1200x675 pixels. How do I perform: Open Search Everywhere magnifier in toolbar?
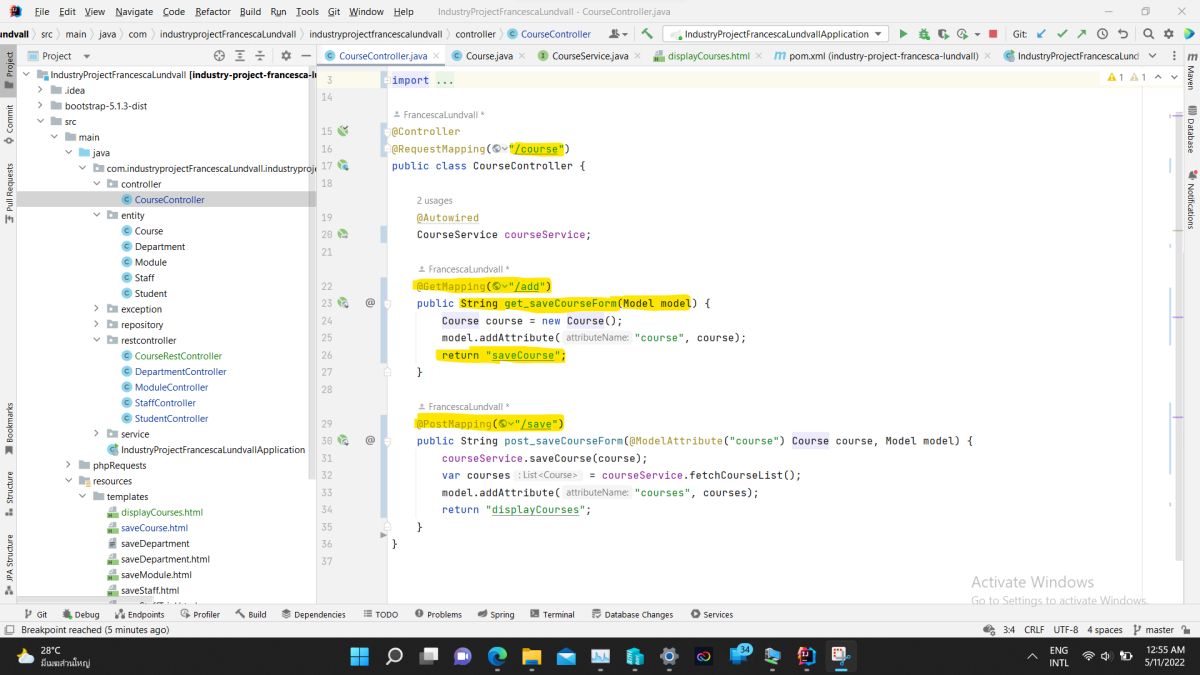click(1148, 34)
